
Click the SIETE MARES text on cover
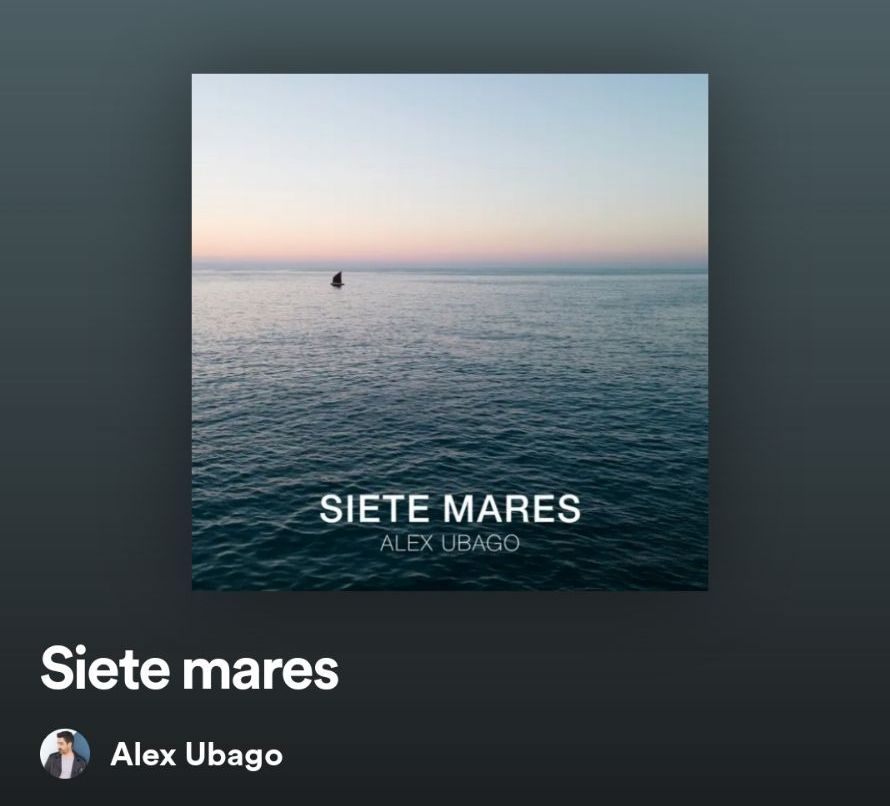click(450, 509)
